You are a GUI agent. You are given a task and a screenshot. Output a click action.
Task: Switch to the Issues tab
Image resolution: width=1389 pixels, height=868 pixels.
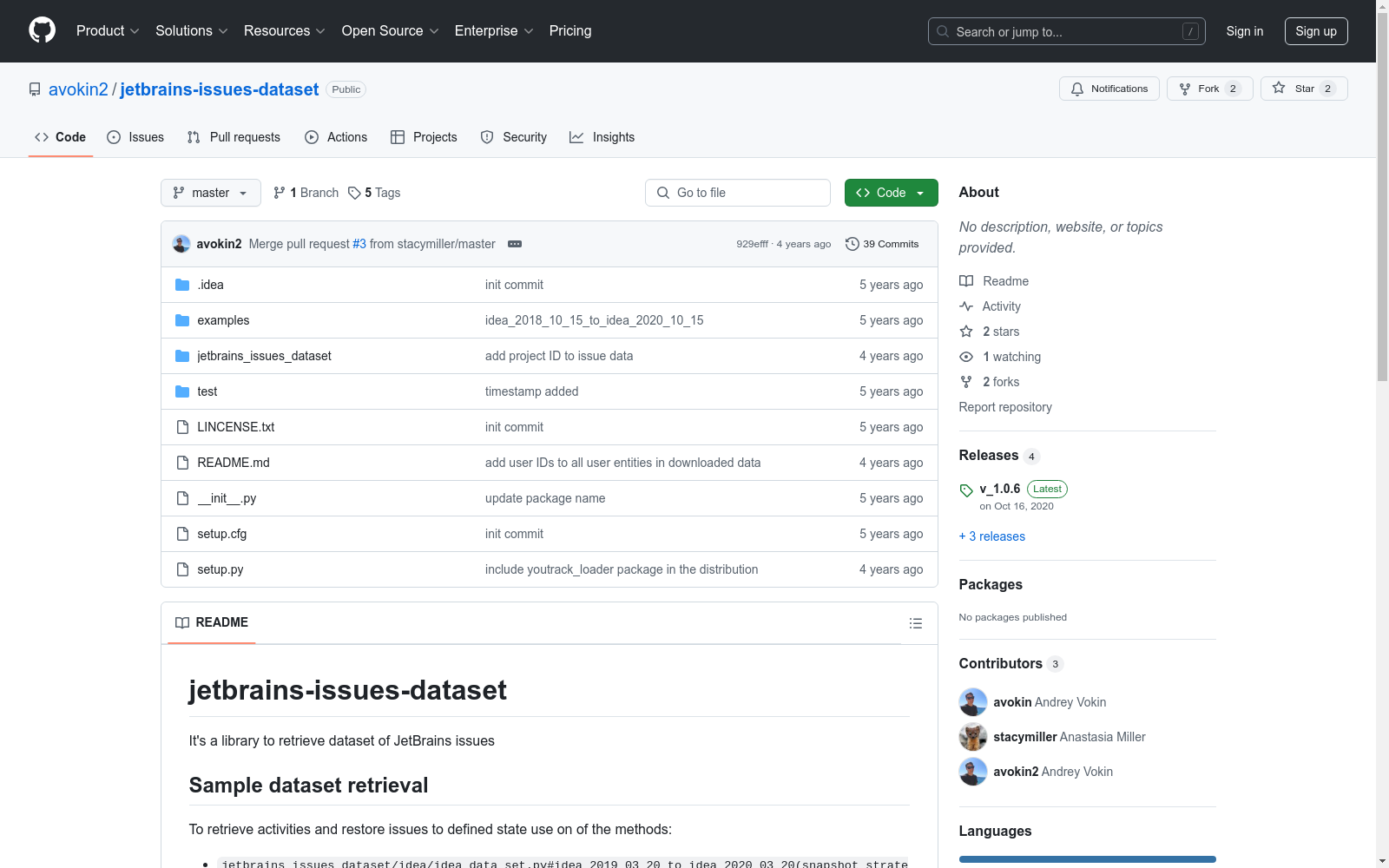(x=135, y=137)
